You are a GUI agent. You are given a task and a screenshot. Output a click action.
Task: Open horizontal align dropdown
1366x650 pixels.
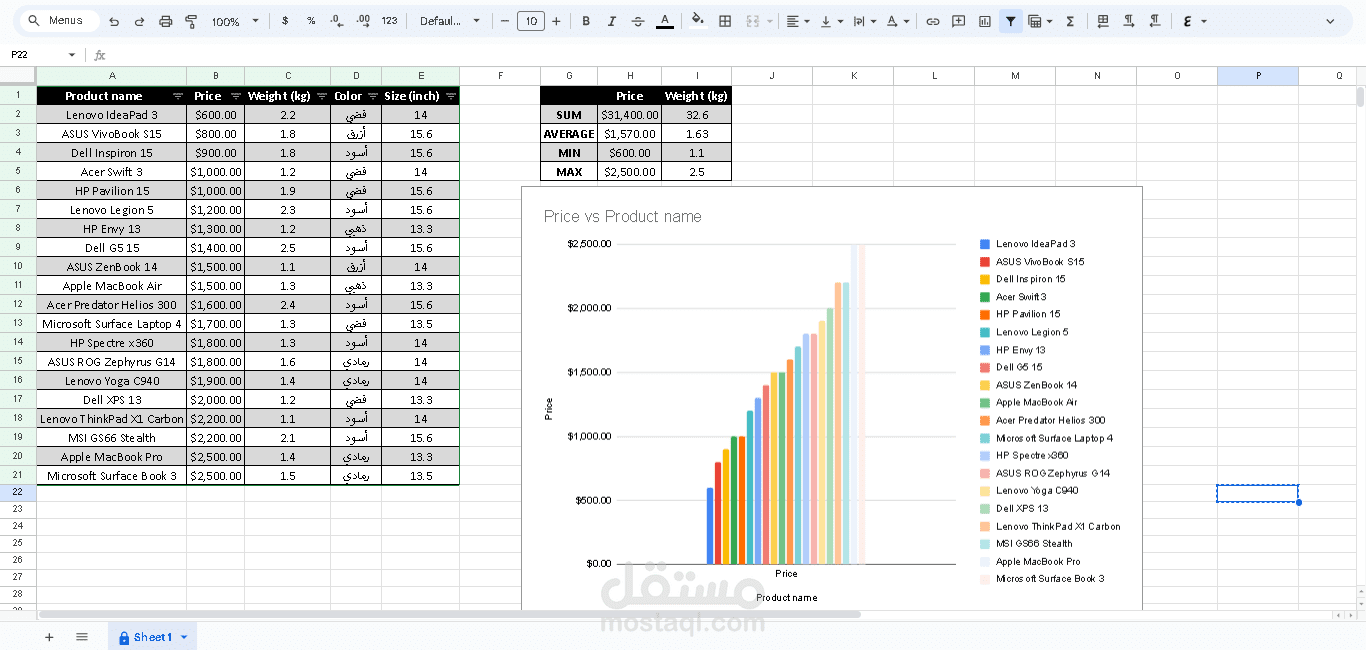pos(798,21)
